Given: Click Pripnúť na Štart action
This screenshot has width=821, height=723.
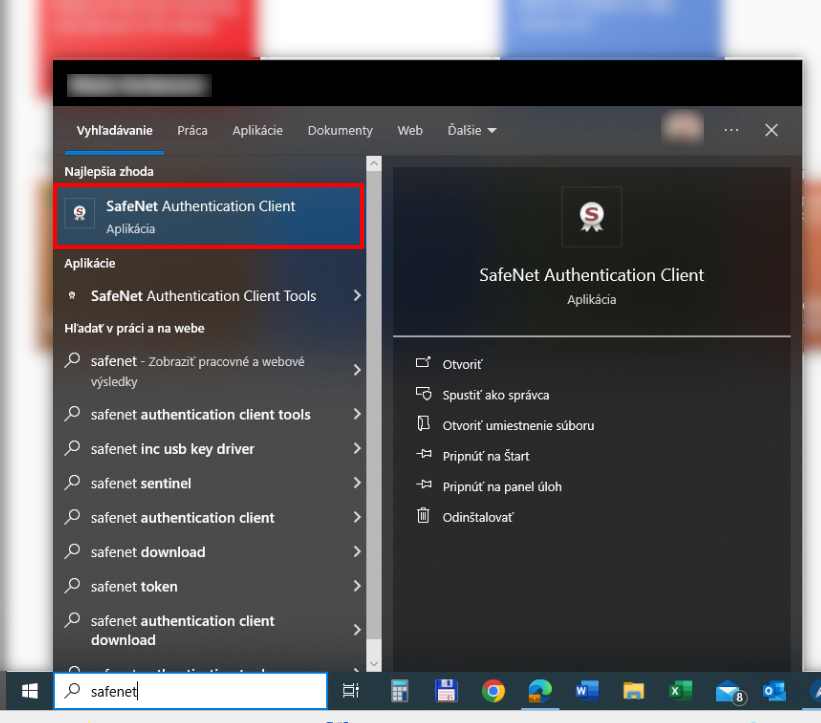Looking at the screenshot, I should pyautogui.click(x=485, y=457).
